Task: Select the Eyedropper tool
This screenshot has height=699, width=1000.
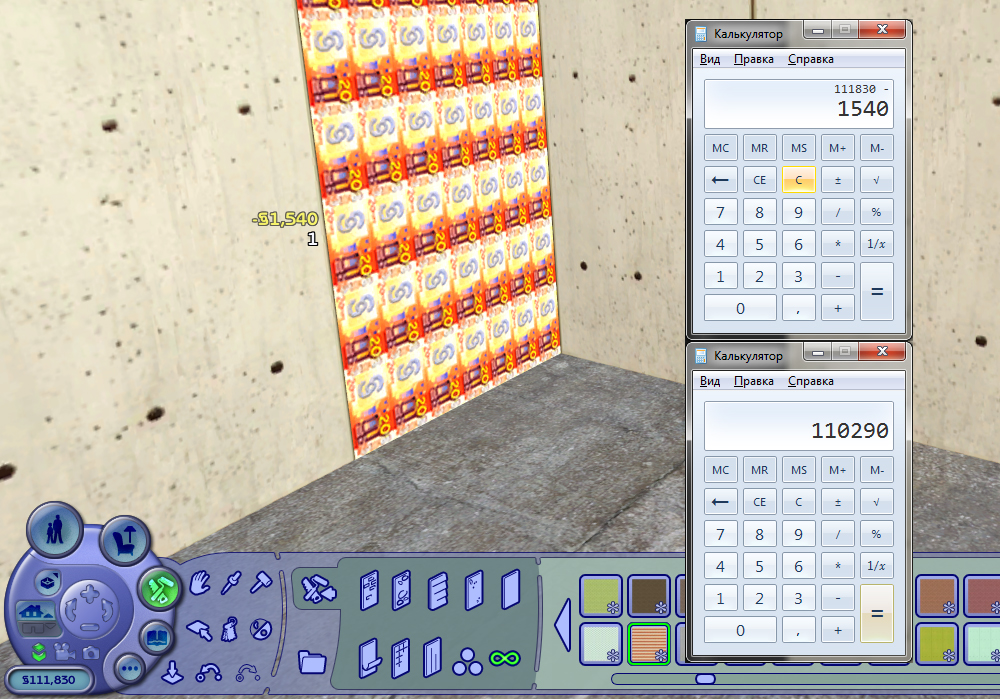Action: point(231,582)
